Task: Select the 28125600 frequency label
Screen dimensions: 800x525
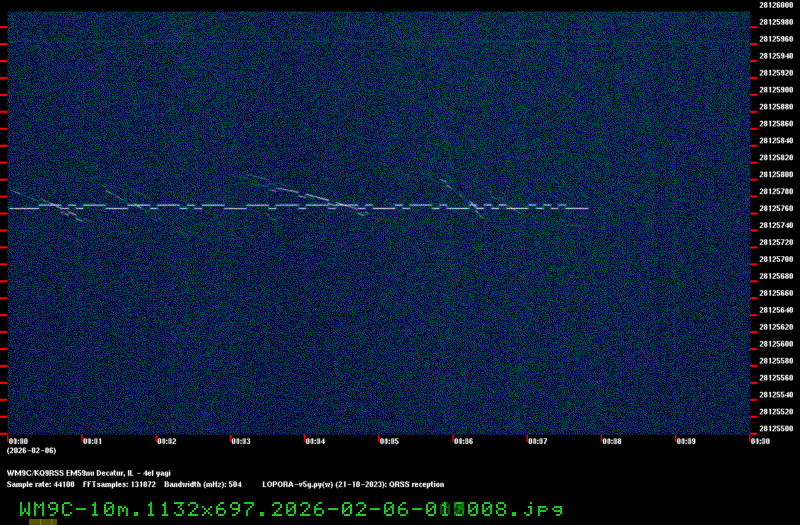Action: [776, 344]
